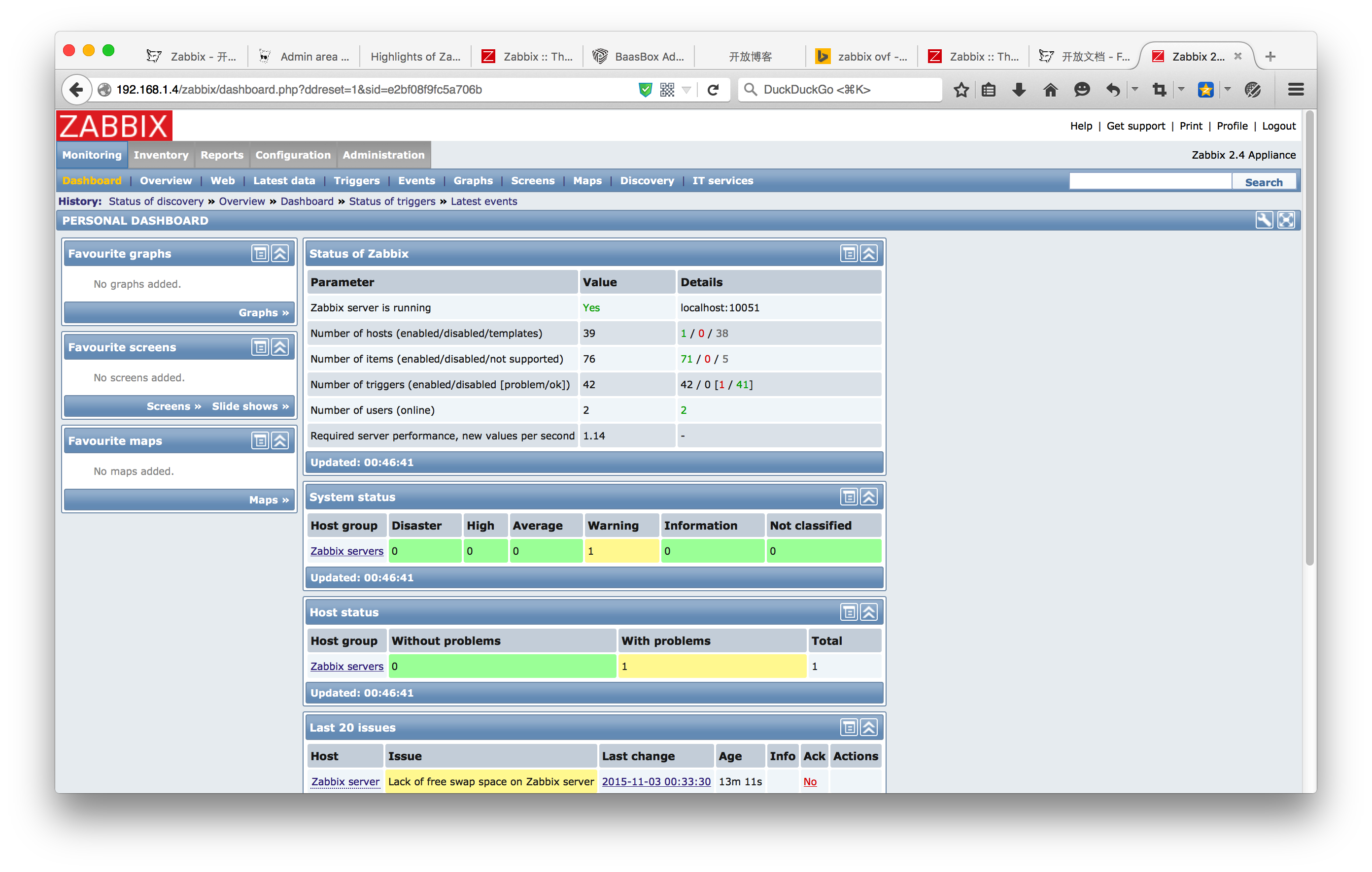1372x872 pixels.
Task: Open the Firefox hamburger menu
Action: (x=1295, y=90)
